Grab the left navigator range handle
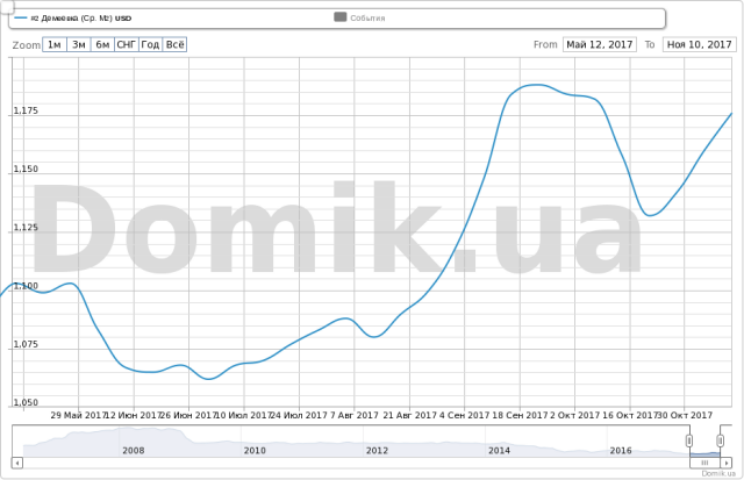Image resolution: width=744 pixels, height=480 pixels. tap(689, 441)
